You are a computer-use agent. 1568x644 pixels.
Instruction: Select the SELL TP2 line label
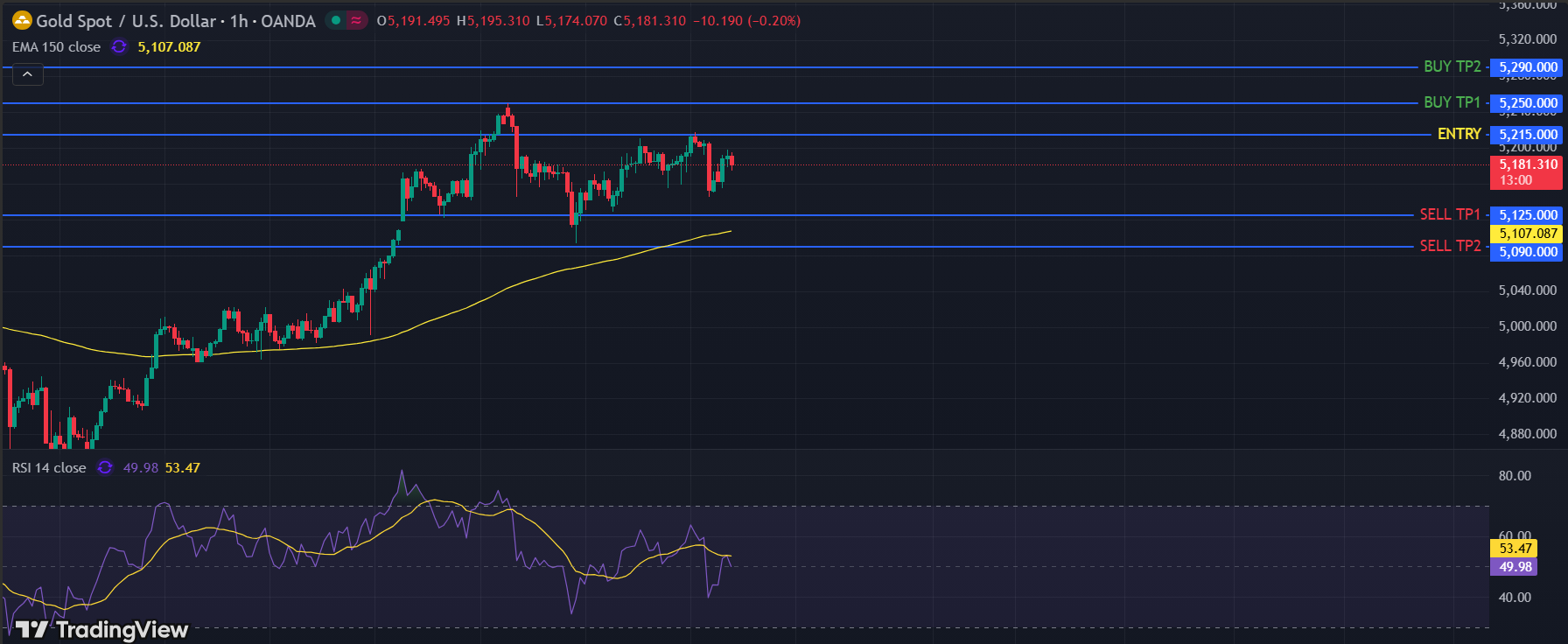click(x=1450, y=246)
